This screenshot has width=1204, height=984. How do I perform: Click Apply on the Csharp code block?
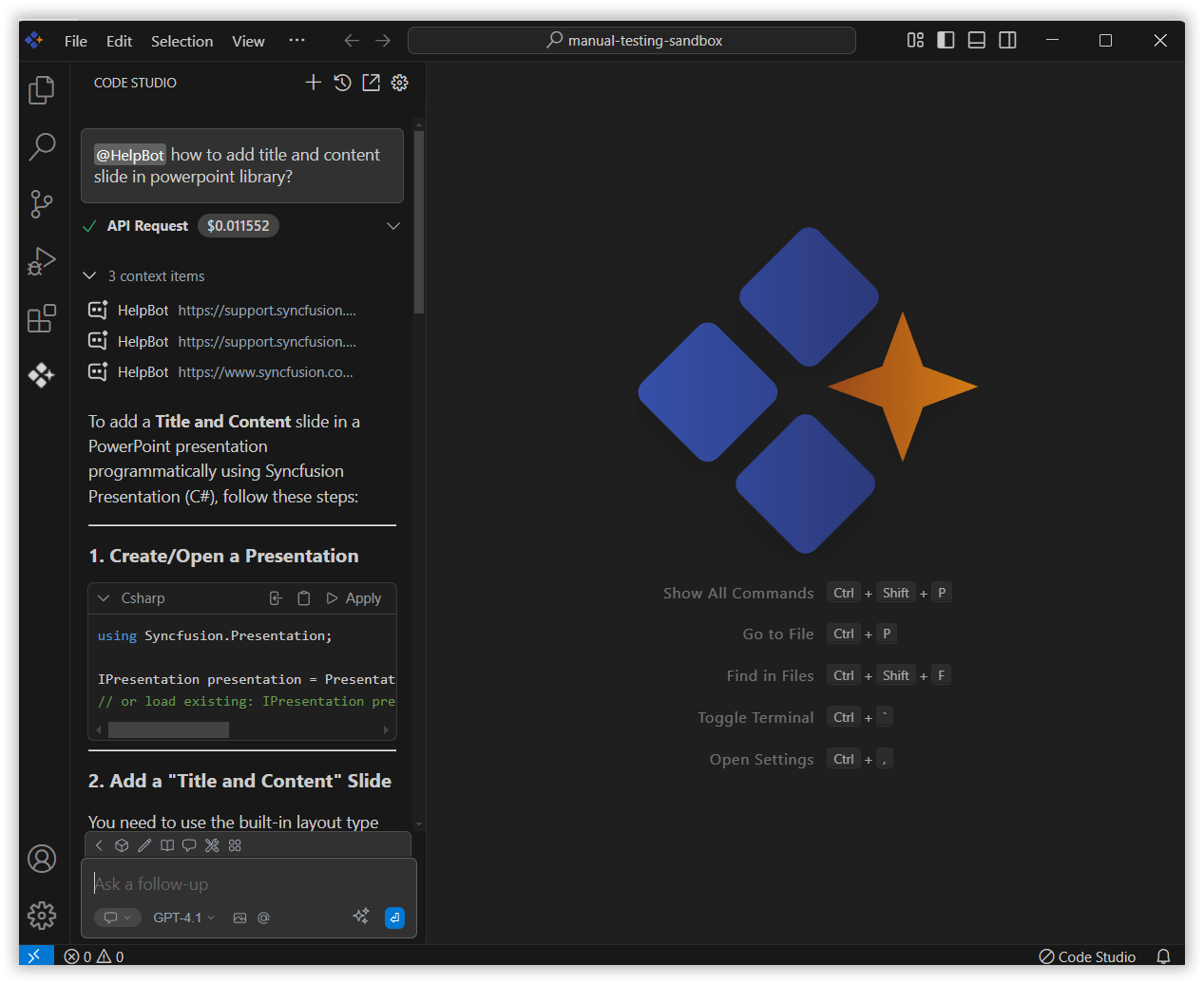(354, 598)
